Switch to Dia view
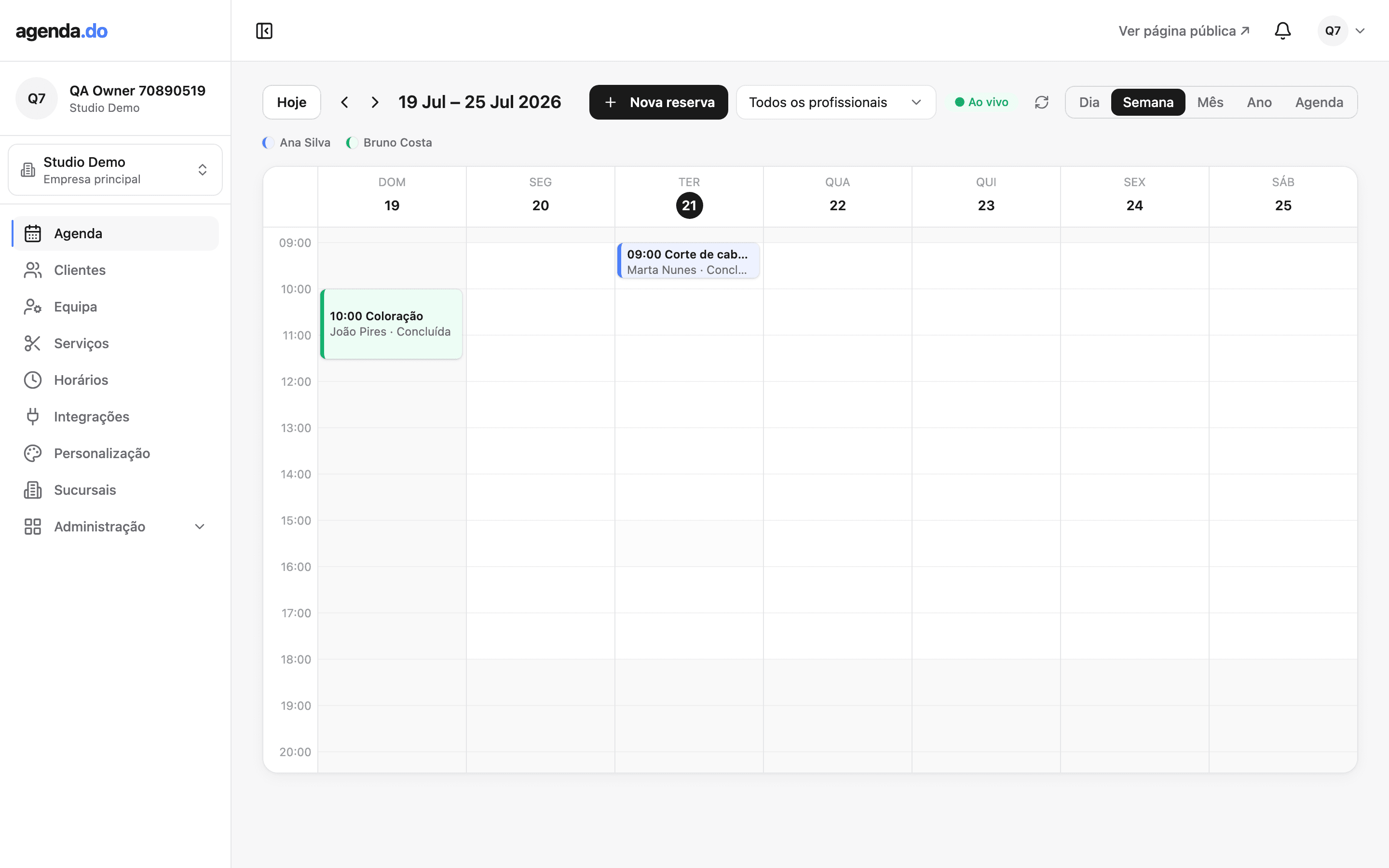 1089,102
